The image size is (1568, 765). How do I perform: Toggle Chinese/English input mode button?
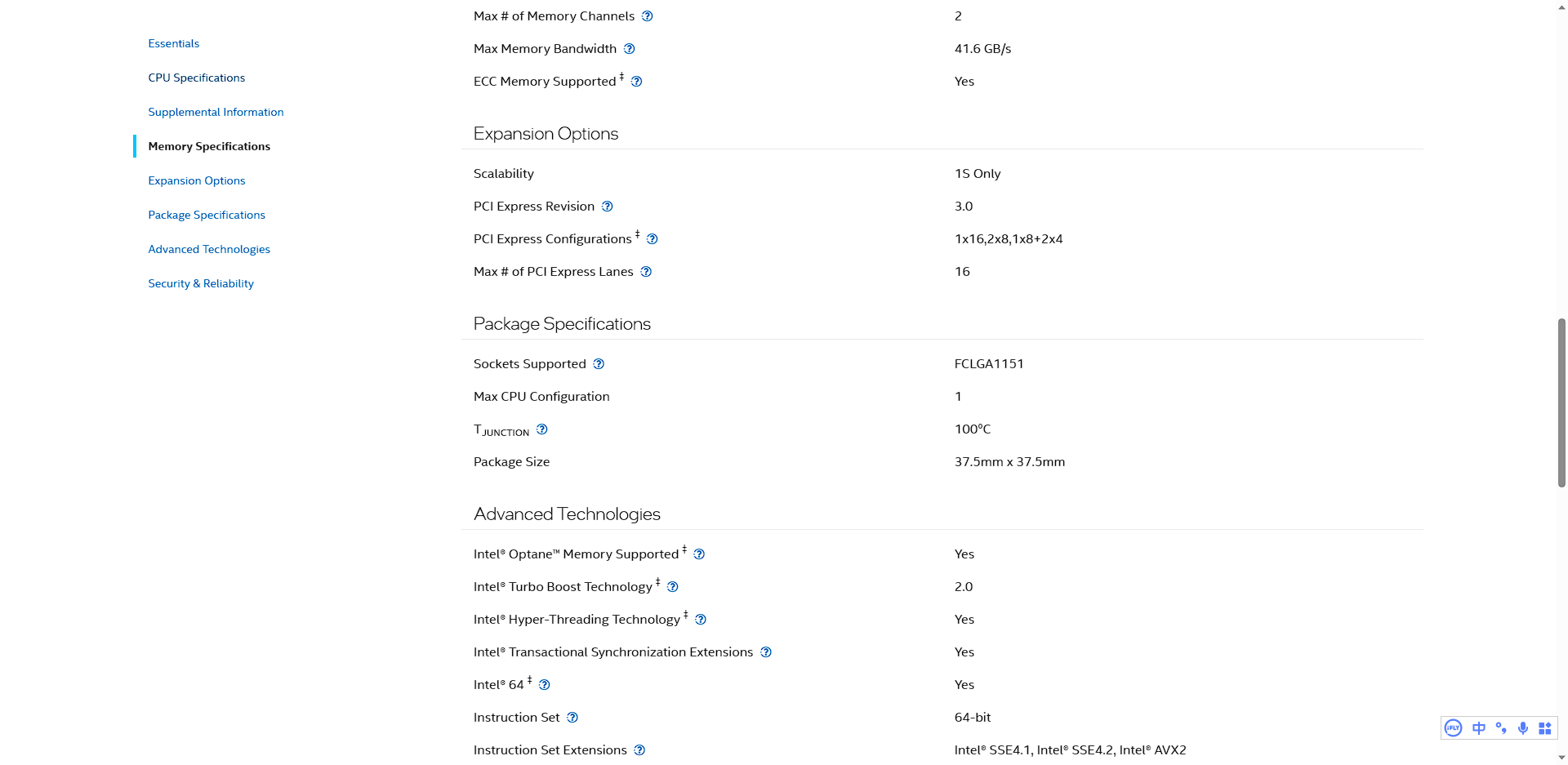(1479, 728)
